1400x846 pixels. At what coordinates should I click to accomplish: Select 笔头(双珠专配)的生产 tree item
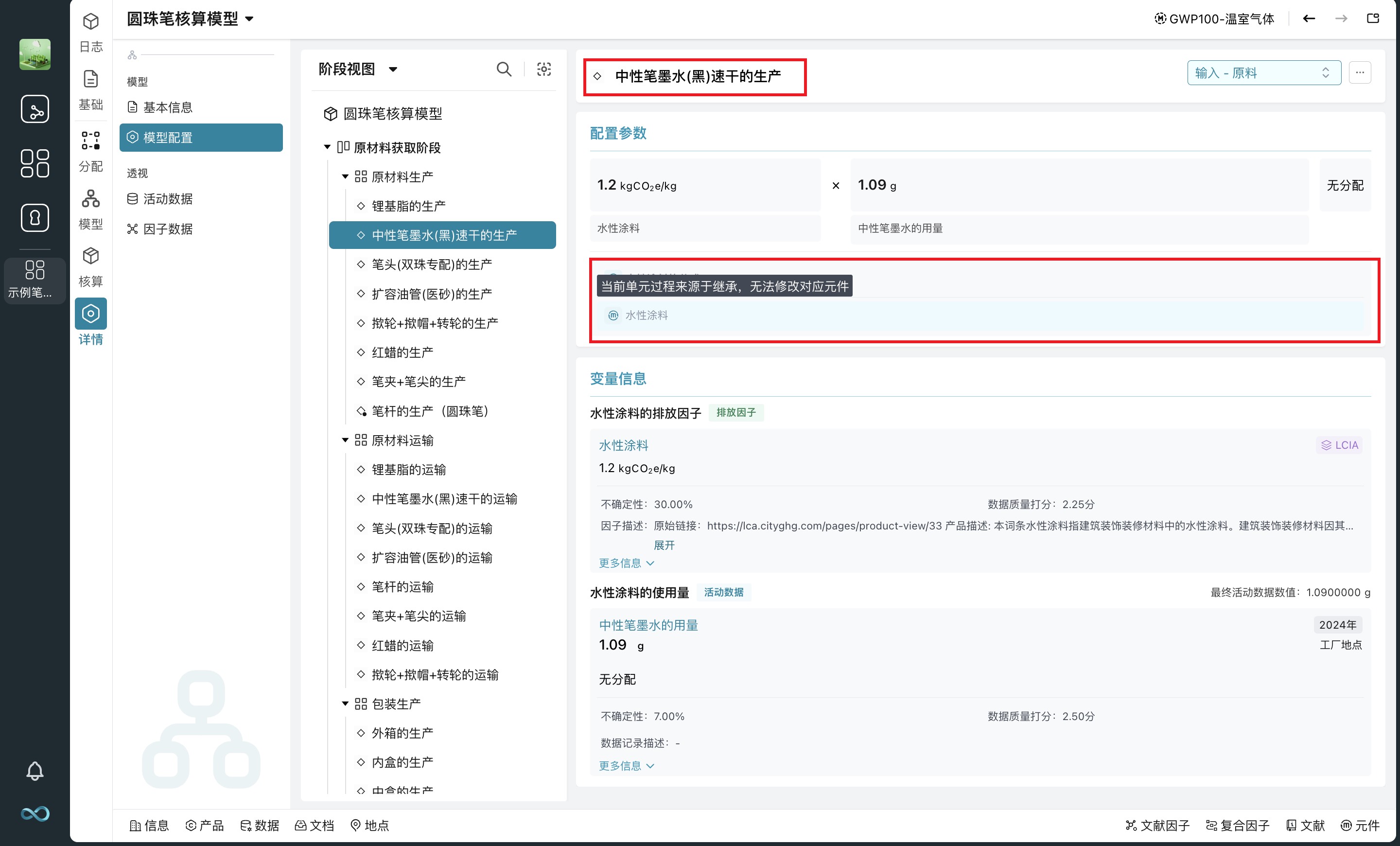click(431, 265)
